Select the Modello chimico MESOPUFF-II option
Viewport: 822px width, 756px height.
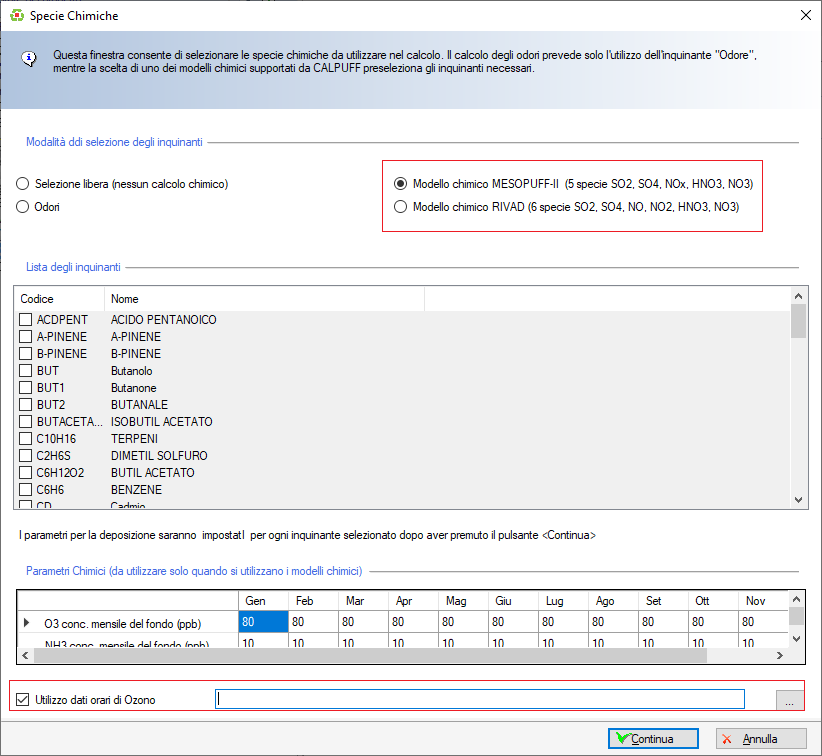click(x=401, y=184)
